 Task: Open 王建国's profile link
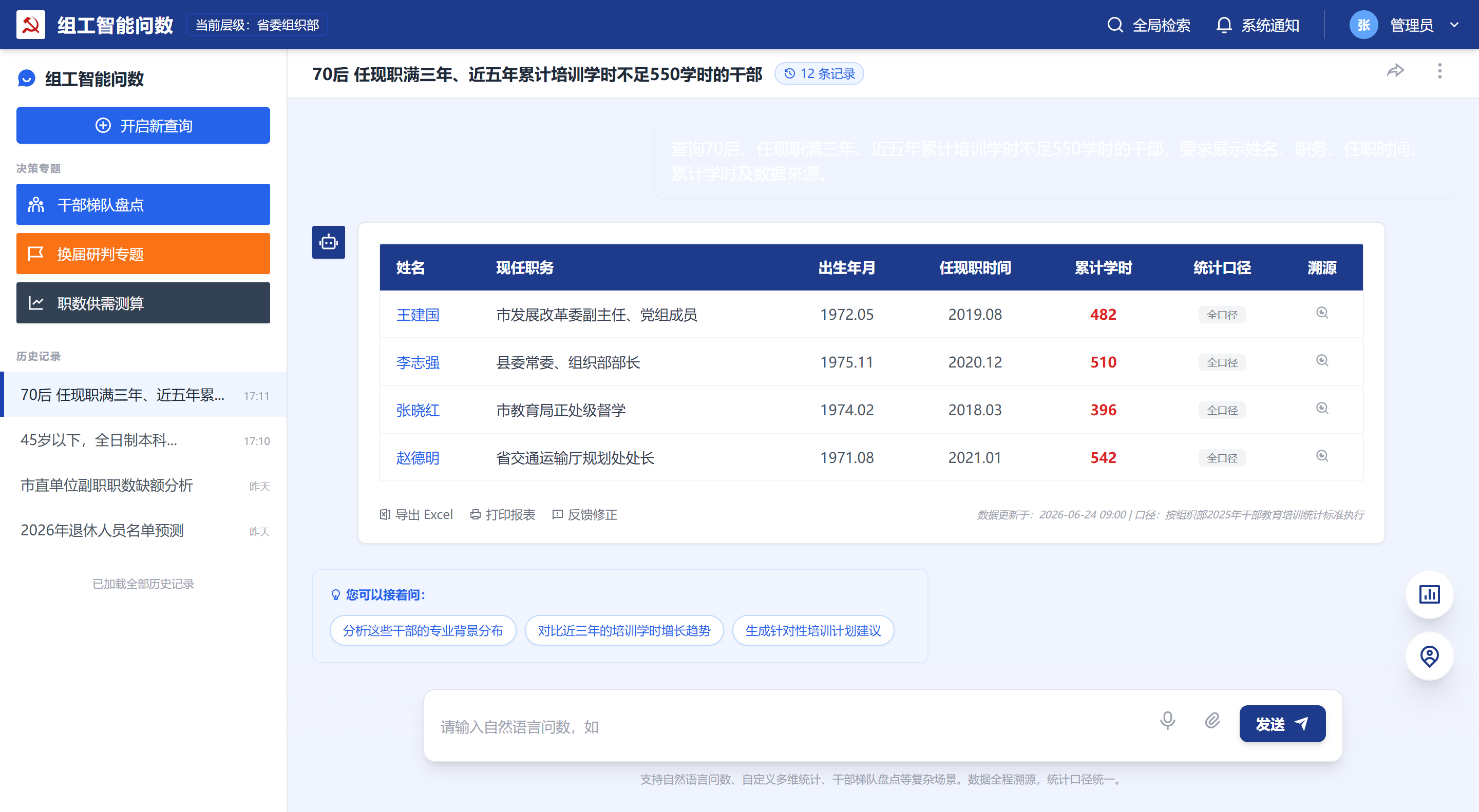tap(418, 315)
